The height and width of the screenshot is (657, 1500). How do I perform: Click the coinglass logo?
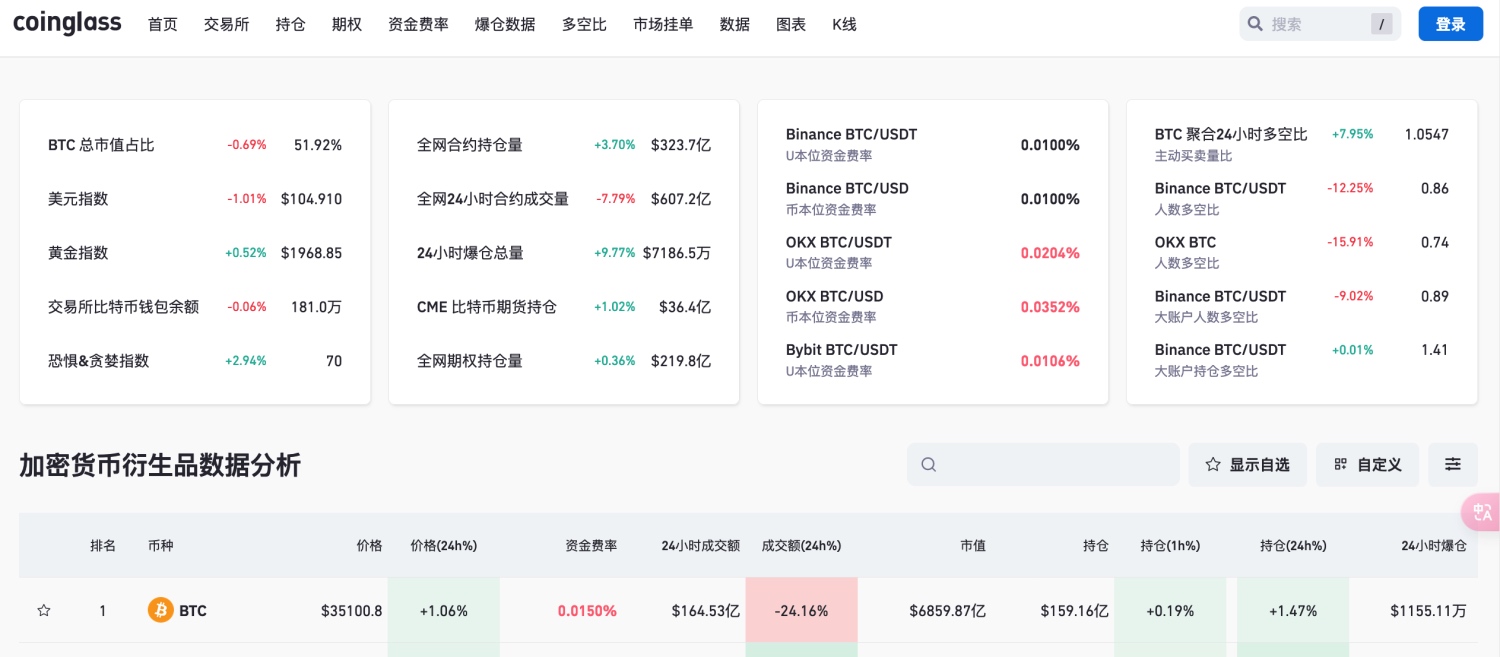[x=67, y=24]
